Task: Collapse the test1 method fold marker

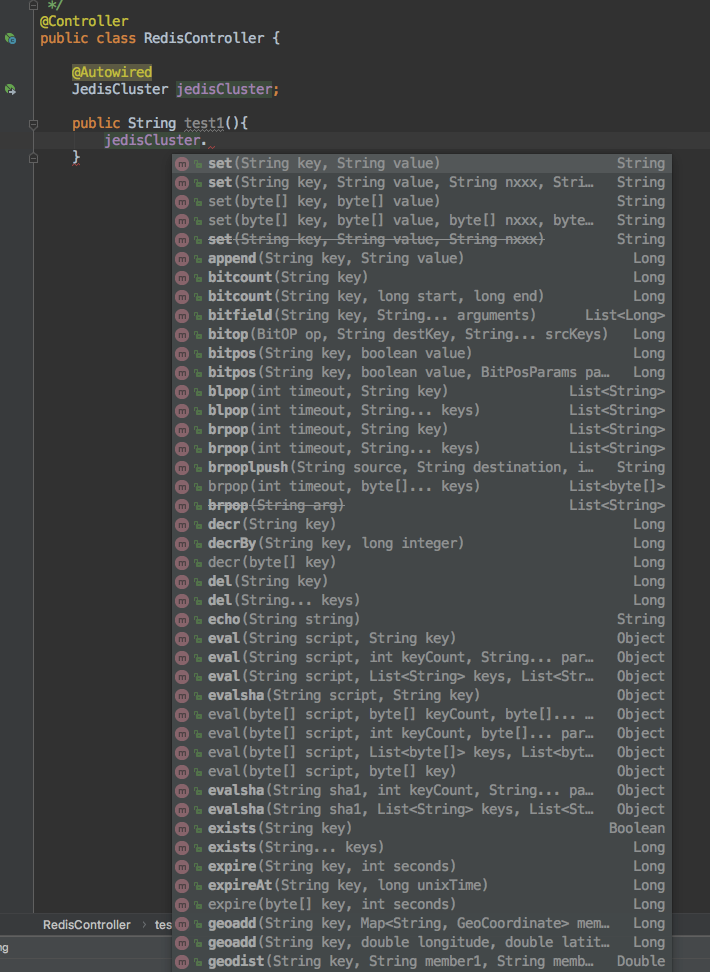Action: point(33,124)
